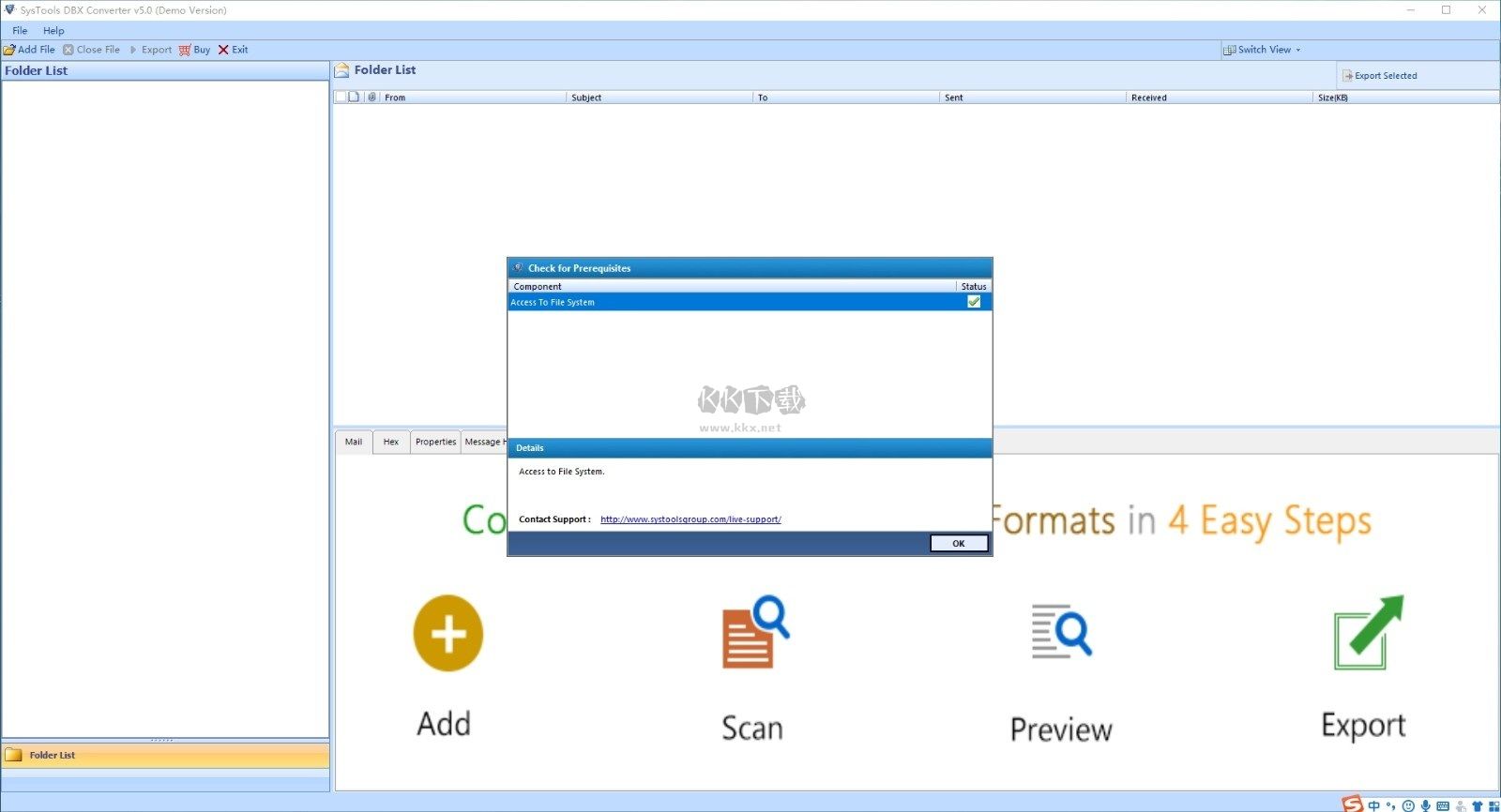Tick the select-all checkbox in mail list header
The image size is (1501, 812).
coord(341,97)
